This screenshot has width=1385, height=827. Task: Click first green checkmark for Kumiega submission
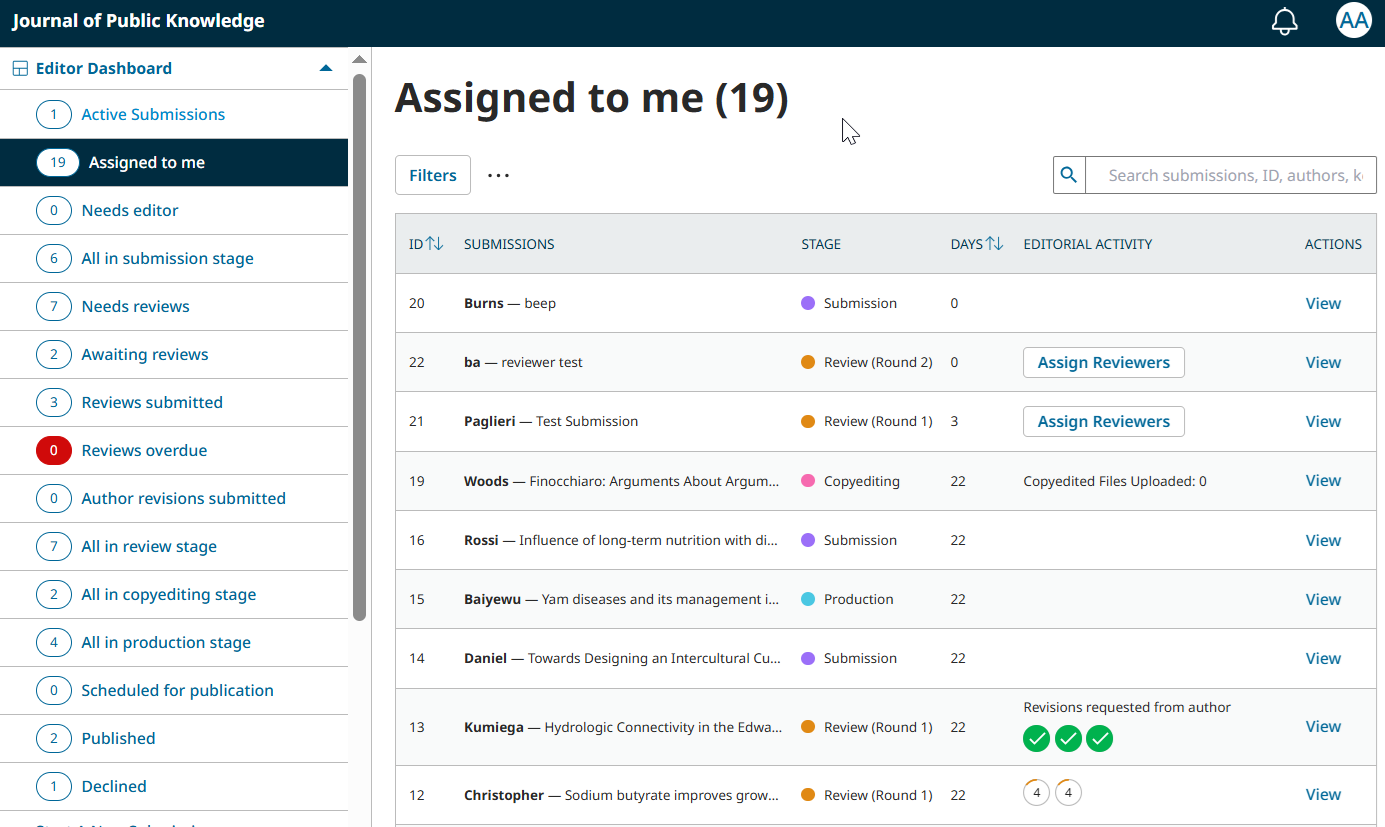click(1037, 739)
